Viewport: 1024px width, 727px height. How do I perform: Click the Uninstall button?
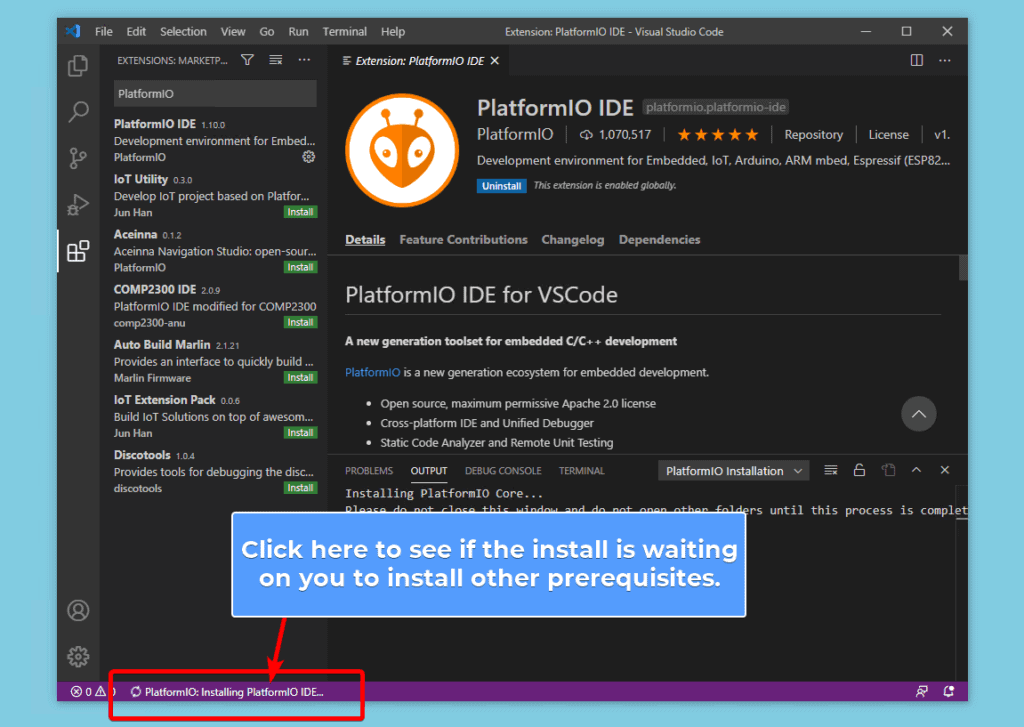tap(502, 186)
